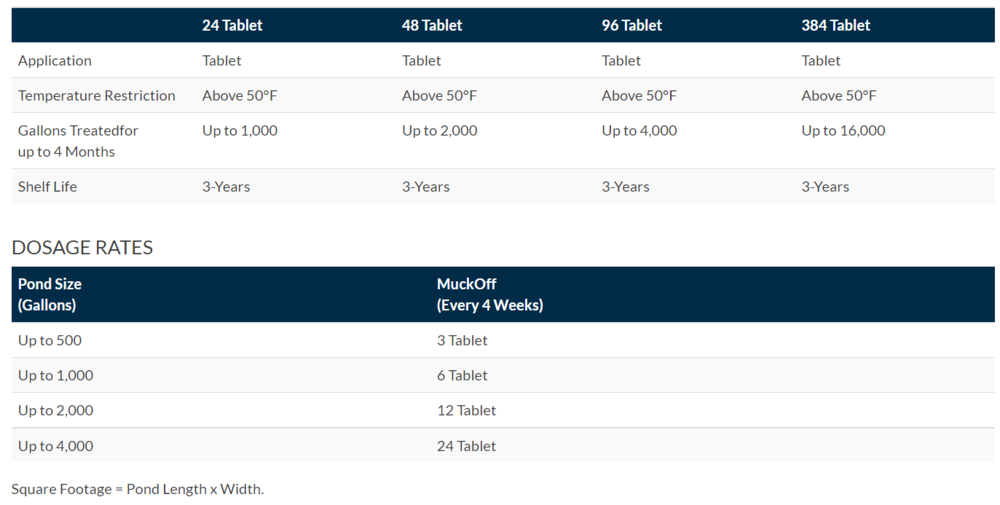Click the 6 Tablet dosage cell
The height and width of the screenshot is (505, 1000).
462,376
